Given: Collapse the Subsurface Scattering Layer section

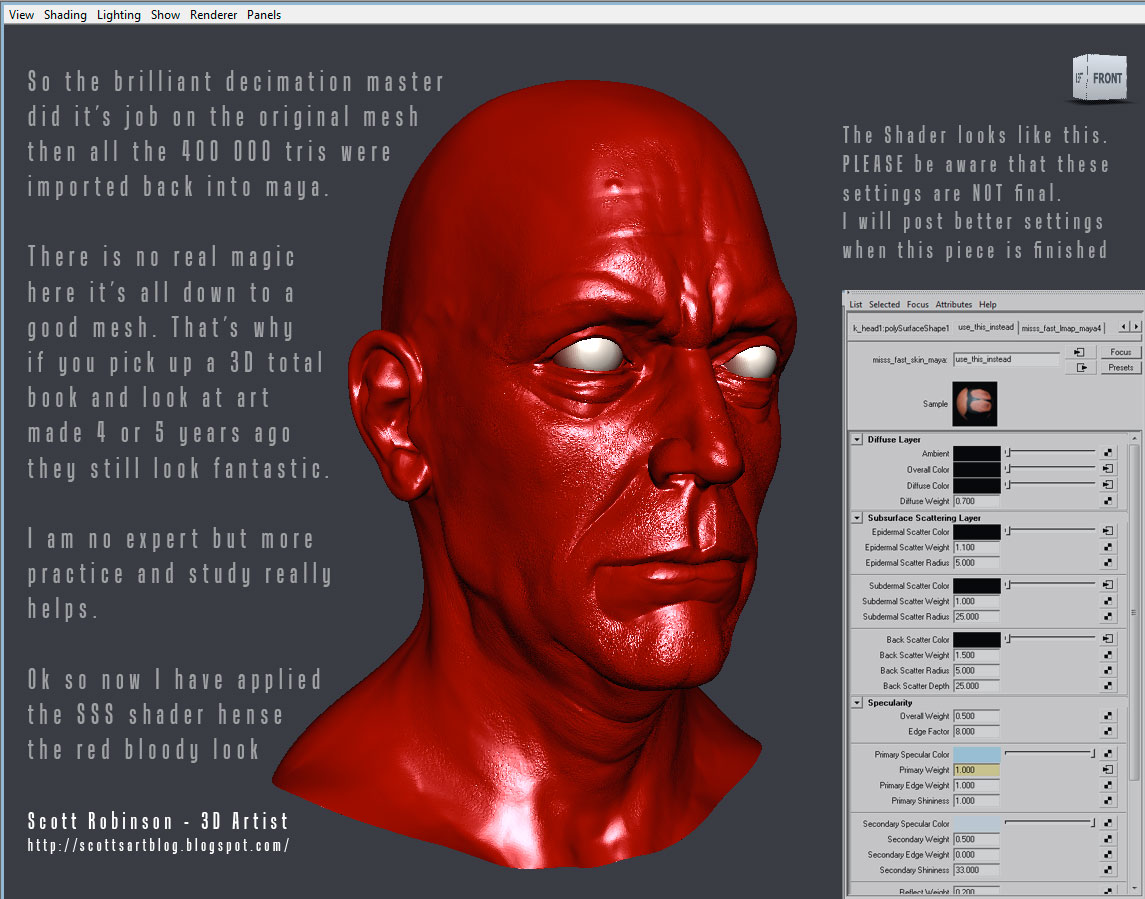Looking at the screenshot, I should point(857,518).
